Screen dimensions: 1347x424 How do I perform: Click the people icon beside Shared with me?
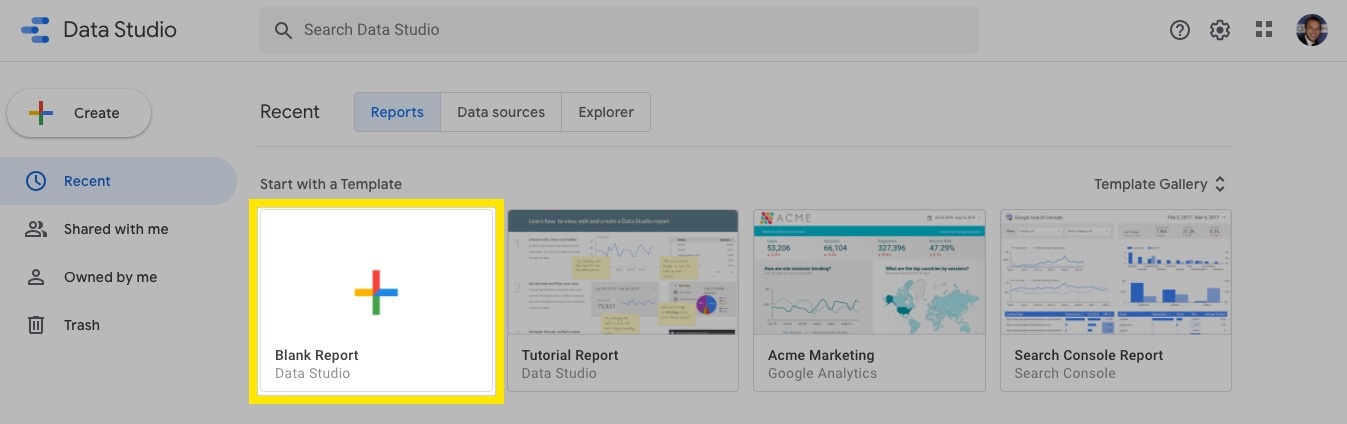click(x=36, y=229)
